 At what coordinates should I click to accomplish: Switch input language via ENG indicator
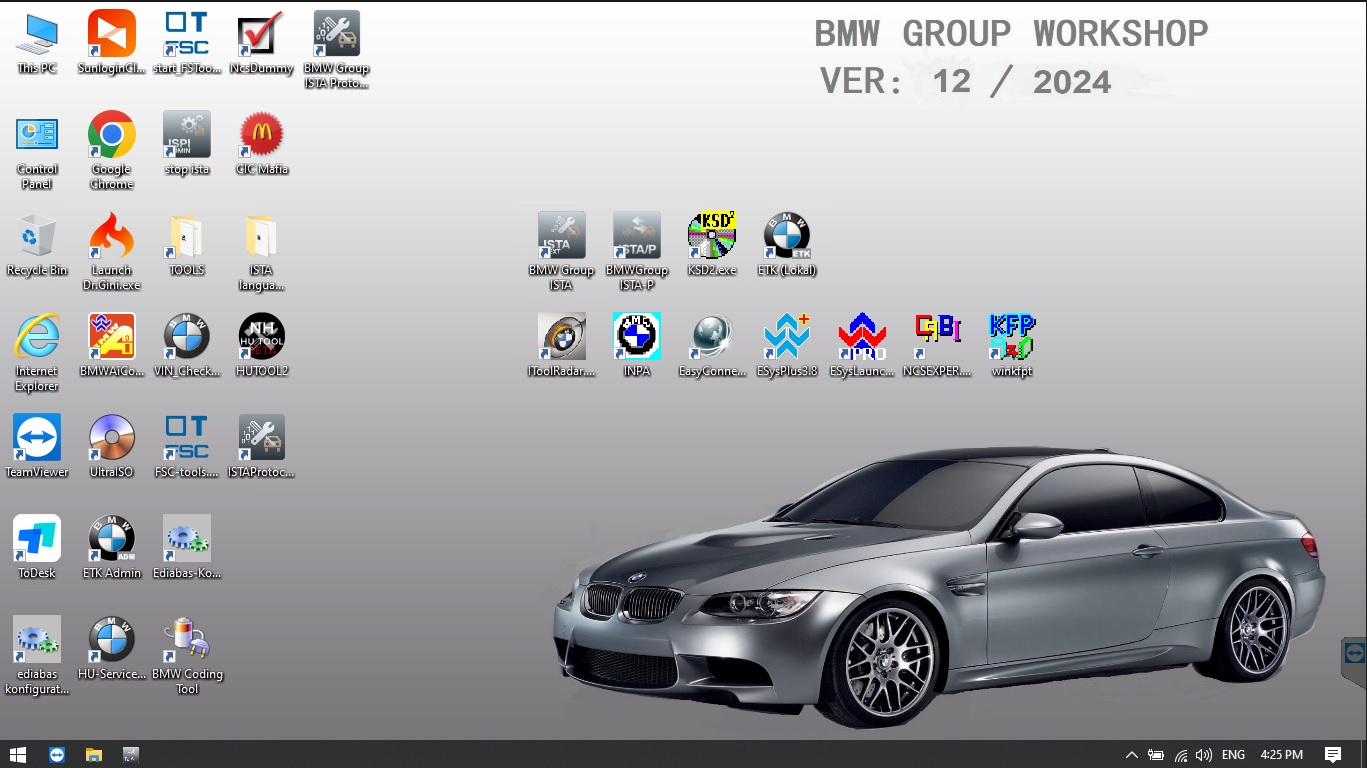pos(1233,754)
